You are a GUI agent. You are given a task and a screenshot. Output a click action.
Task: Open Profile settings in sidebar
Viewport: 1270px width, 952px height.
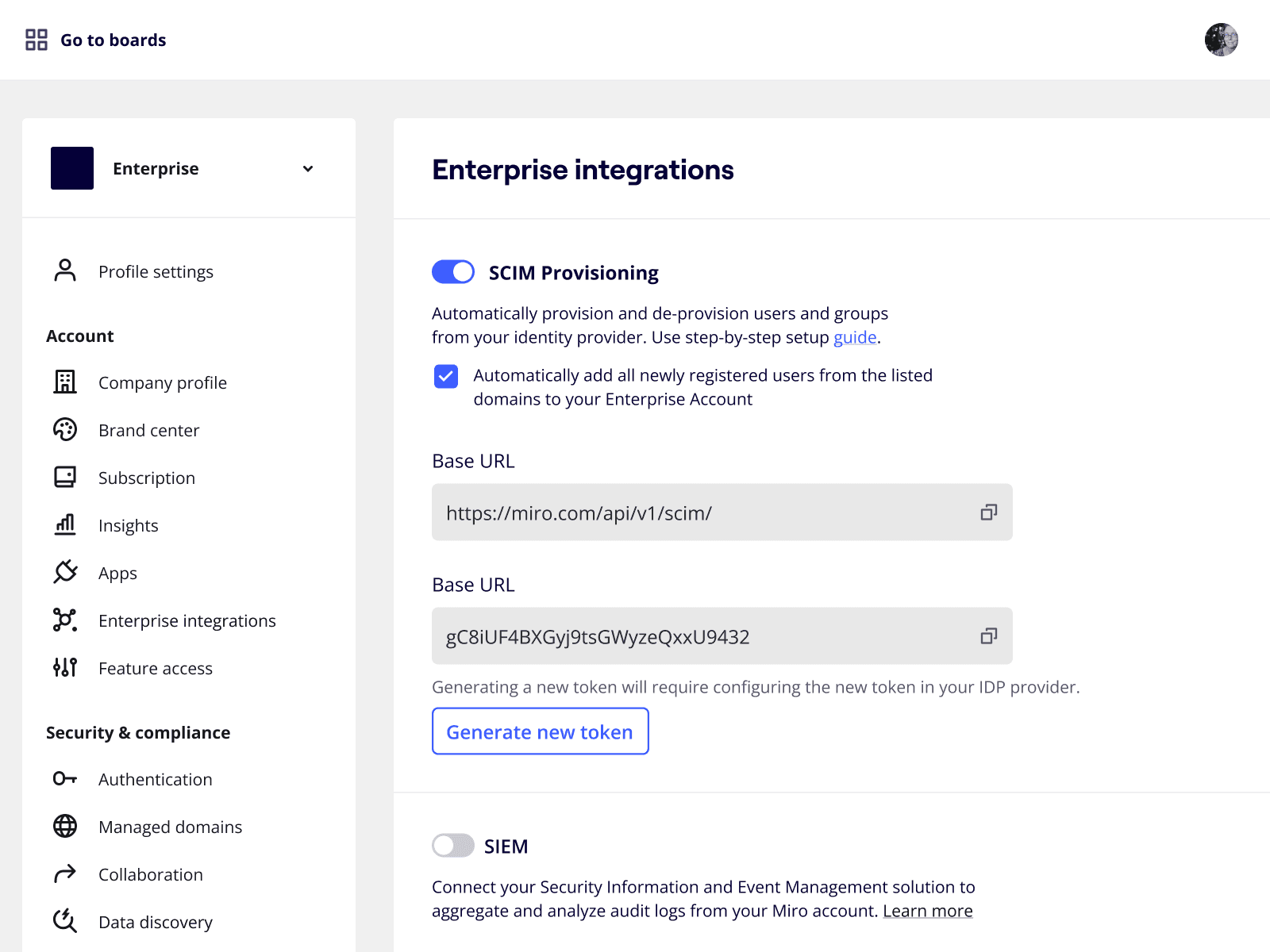click(x=156, y=272)
